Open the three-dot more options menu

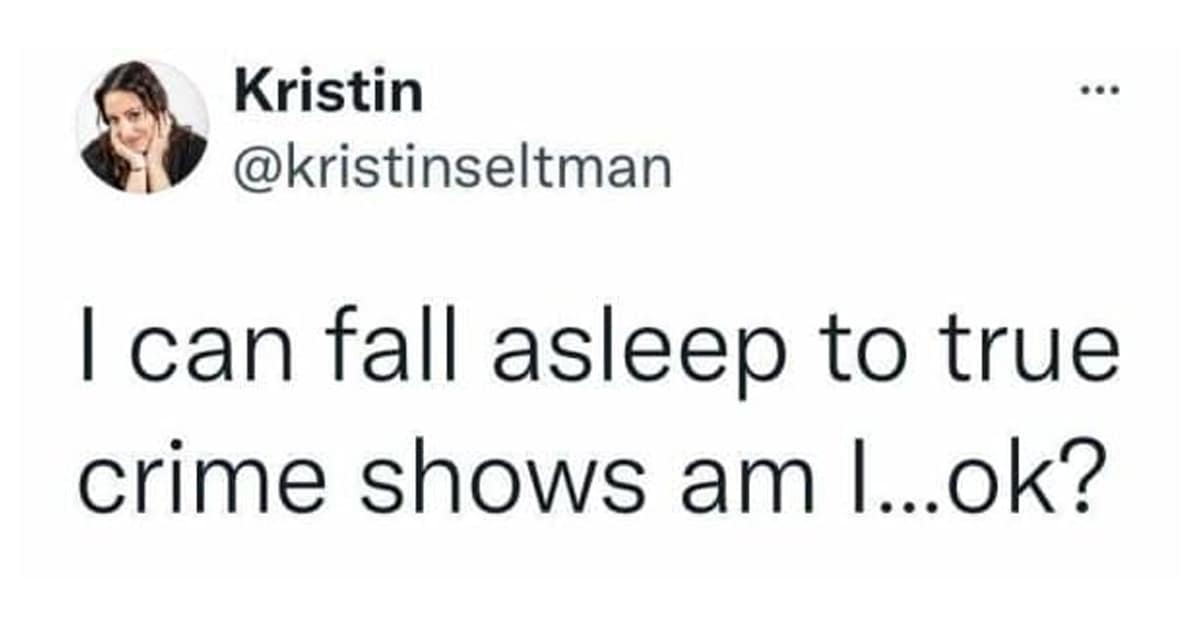point(1101,92)
